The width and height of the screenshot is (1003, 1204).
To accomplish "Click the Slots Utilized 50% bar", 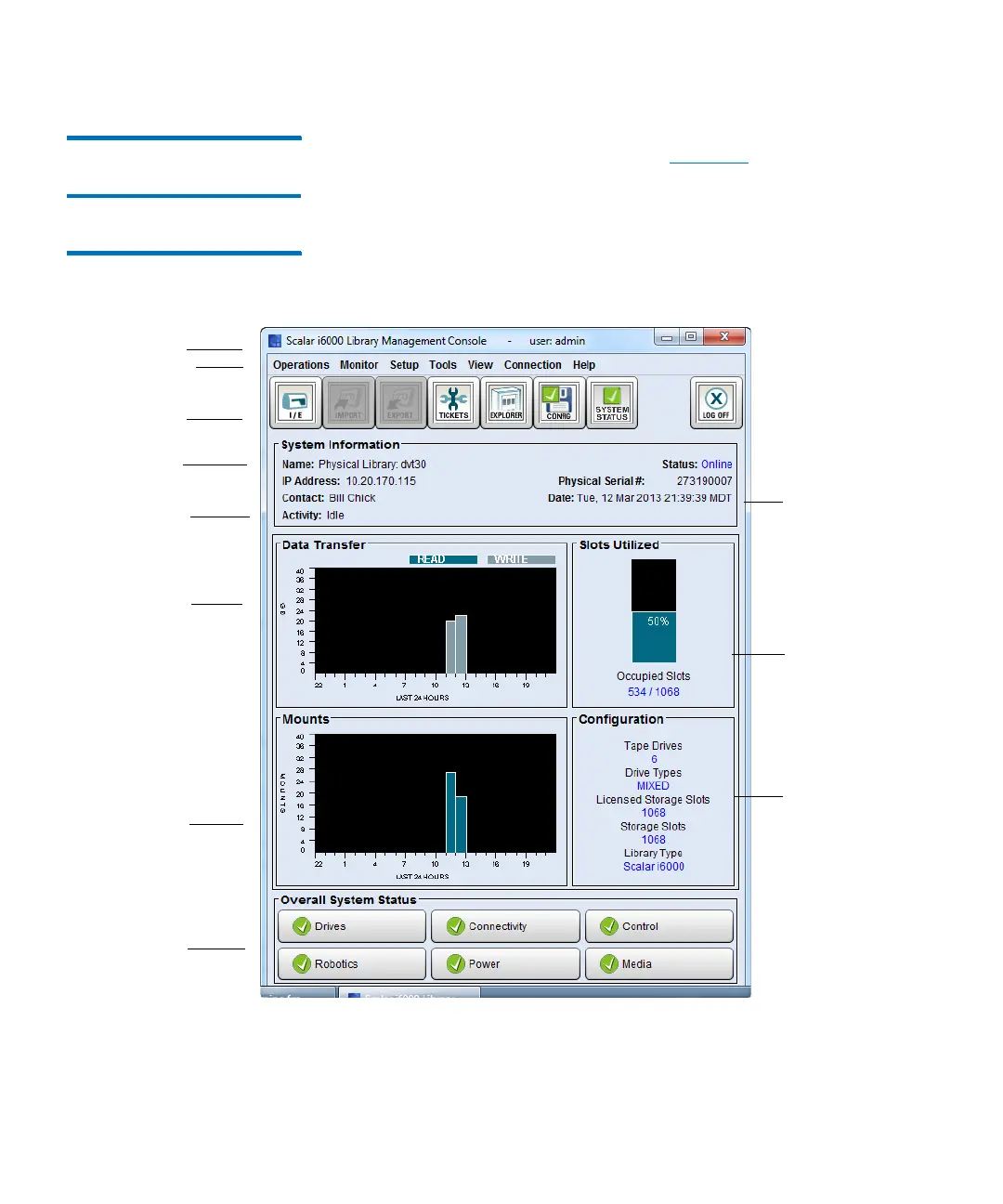I will coord(654,636).
